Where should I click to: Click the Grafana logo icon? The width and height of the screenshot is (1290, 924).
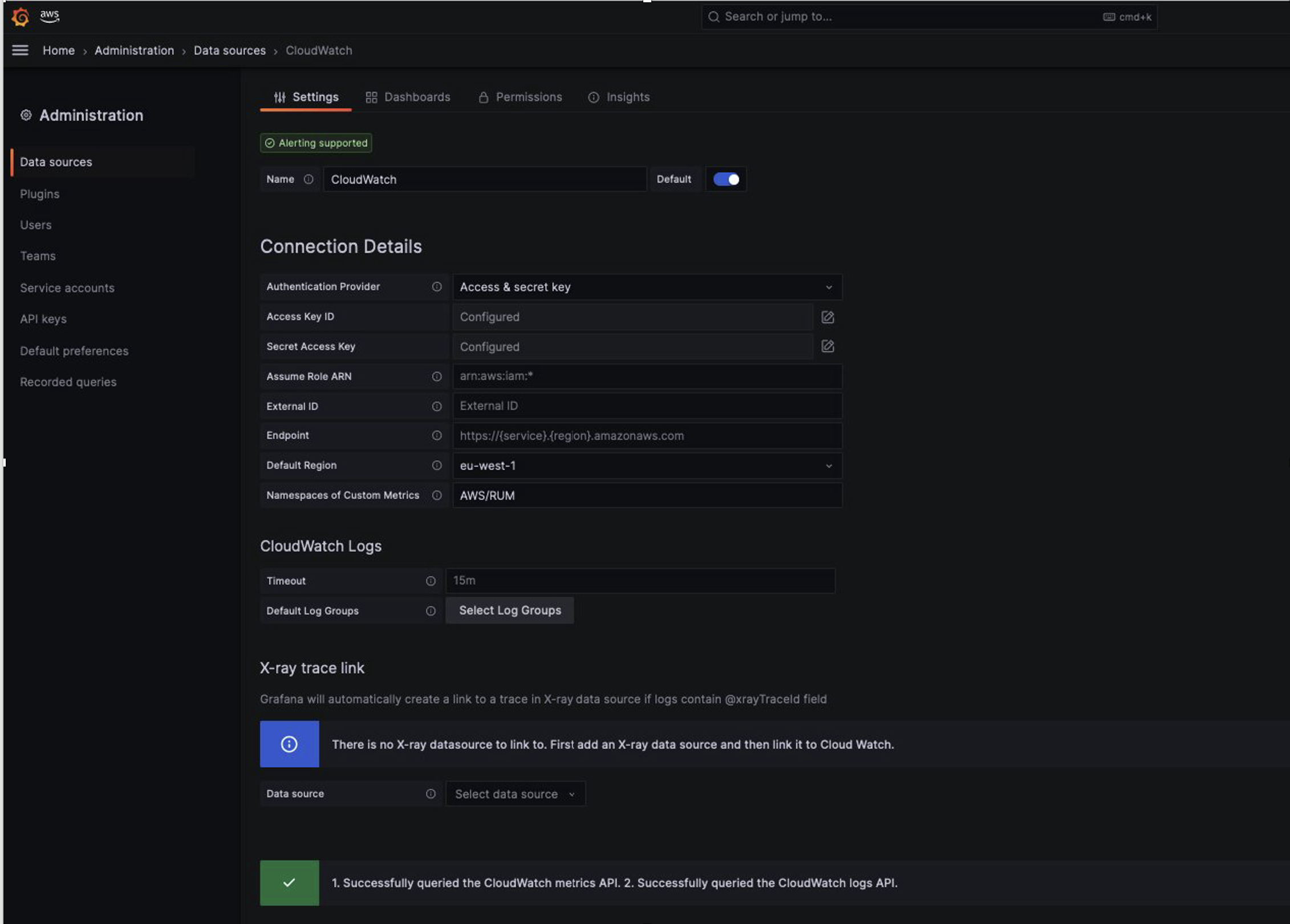click(19, 17)
